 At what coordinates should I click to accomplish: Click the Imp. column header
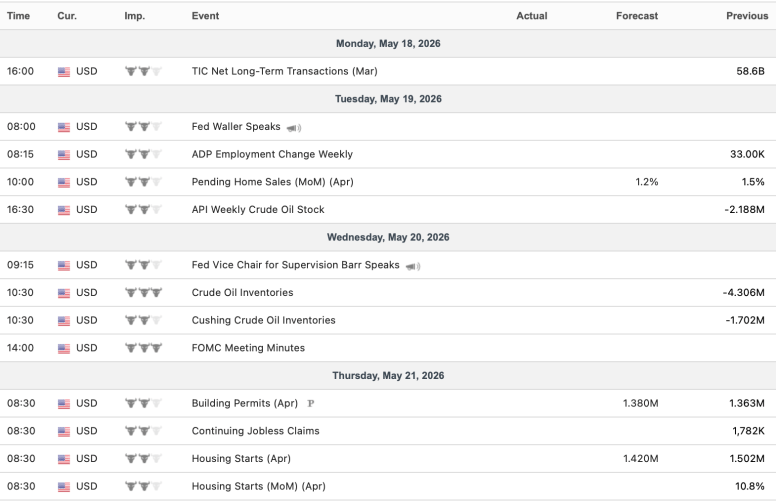click(135, 16)
